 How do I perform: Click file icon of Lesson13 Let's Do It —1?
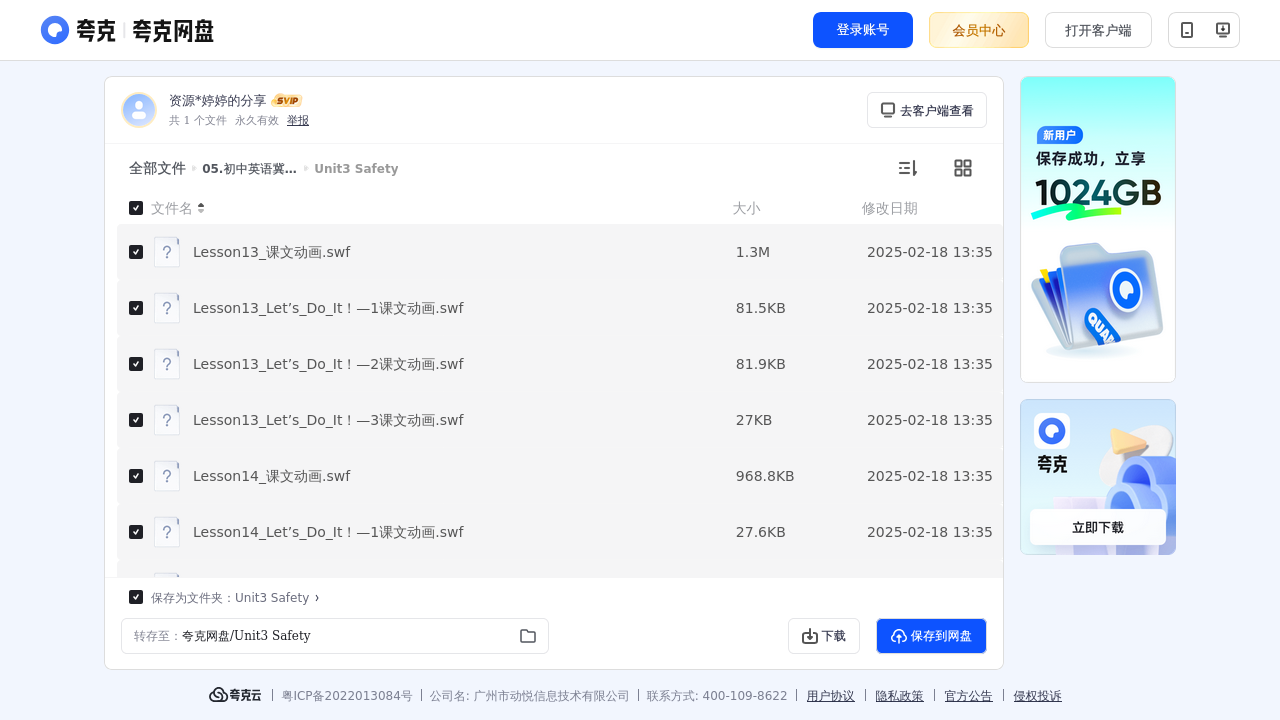point(167,308)
